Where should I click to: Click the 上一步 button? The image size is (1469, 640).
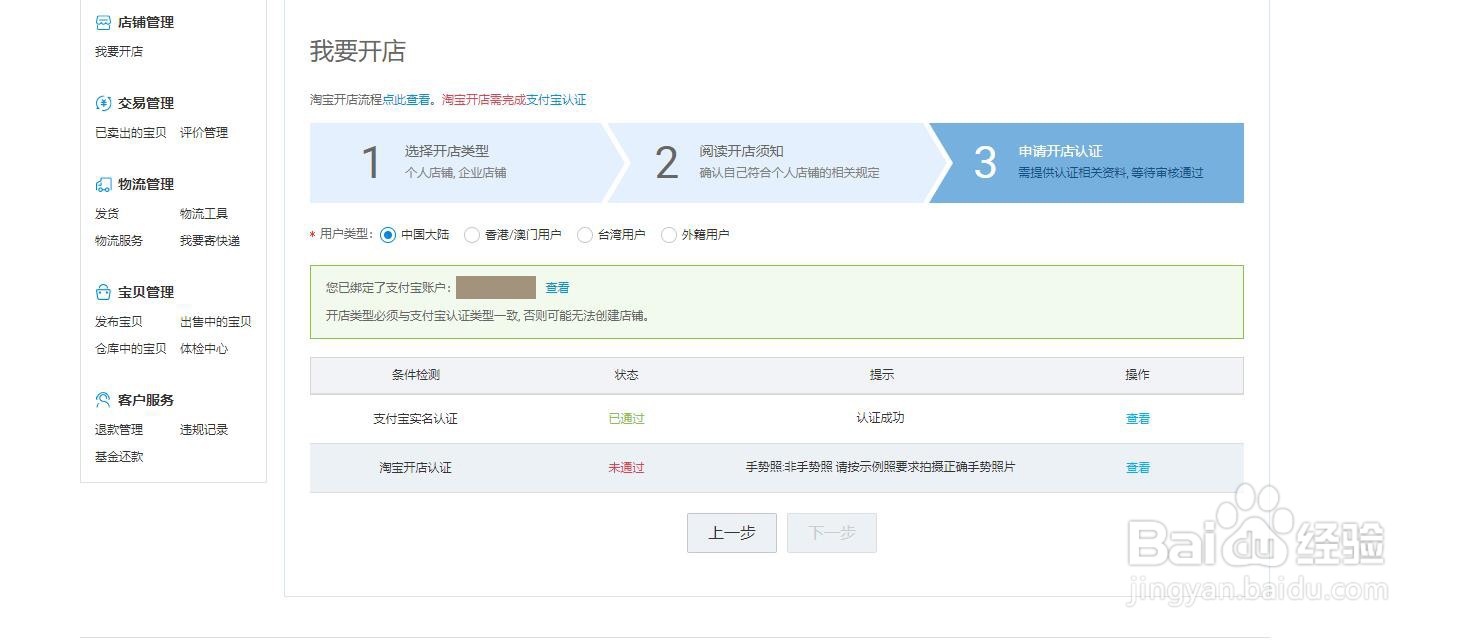(x=732, y=533)
